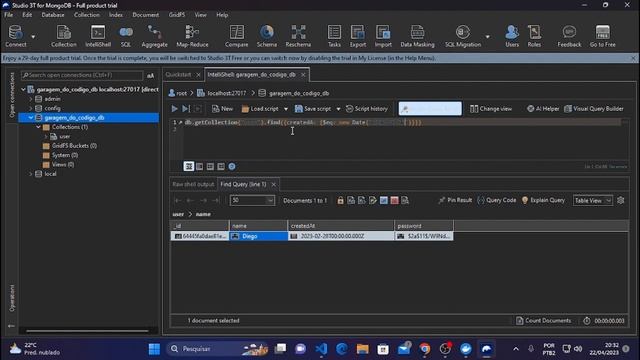Open the Export wizard
The height and width of the screenshot is (360, 640).
(x=358, y=36)
